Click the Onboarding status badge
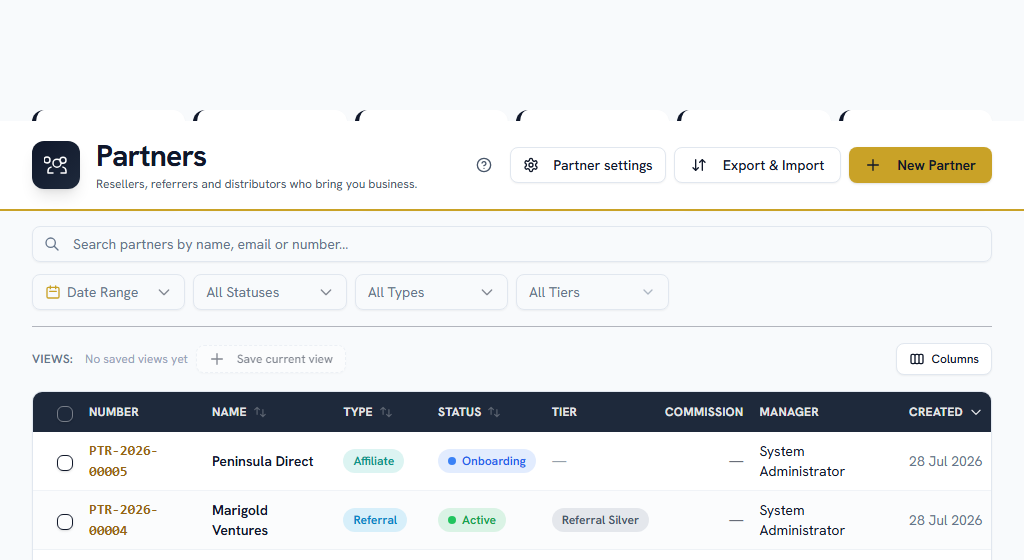This screenshot has height=560, width=1024. coord(487,461)
